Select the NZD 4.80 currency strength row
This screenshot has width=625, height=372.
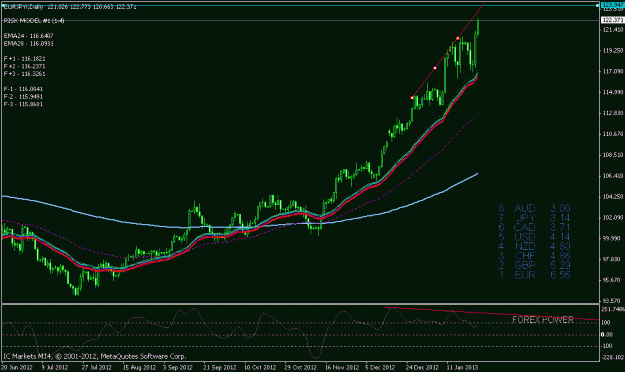(x=534, y=246)
